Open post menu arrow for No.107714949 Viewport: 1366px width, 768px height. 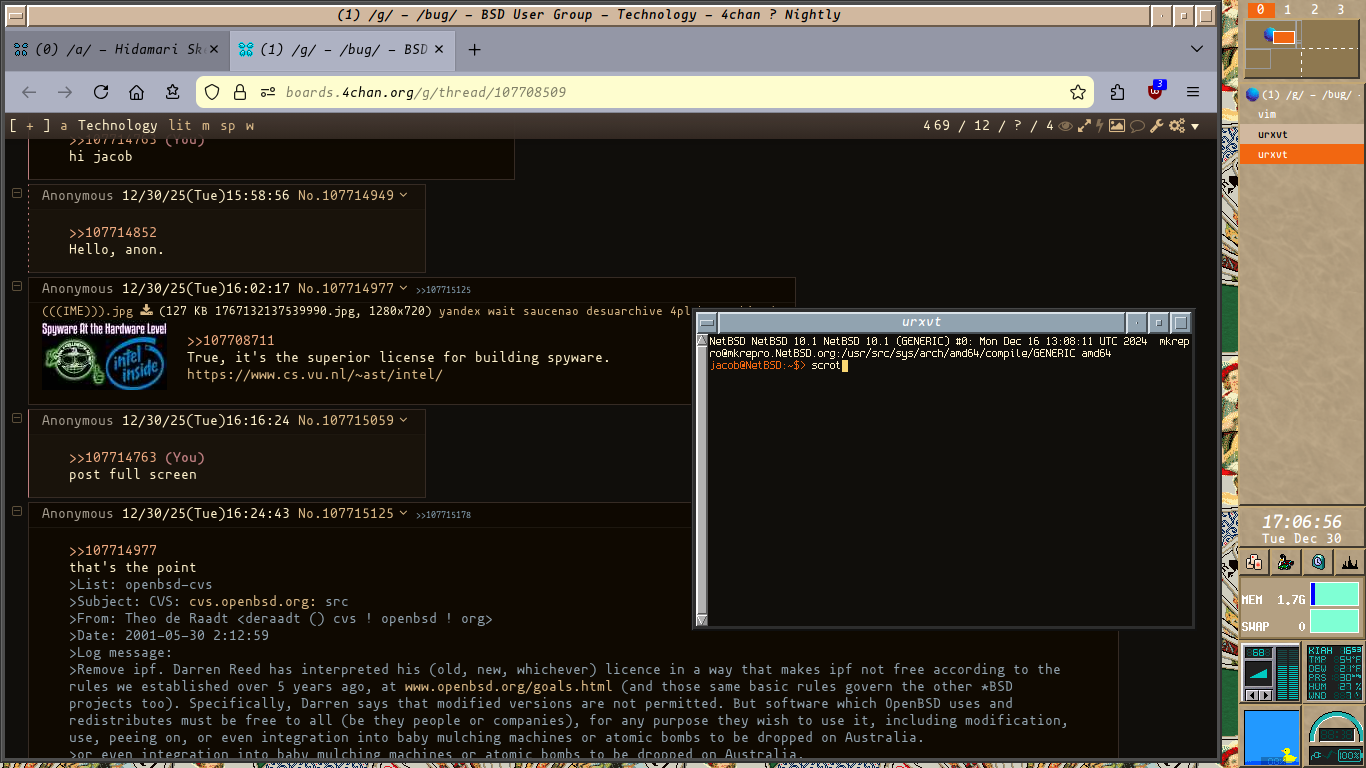tap(404, 196)
